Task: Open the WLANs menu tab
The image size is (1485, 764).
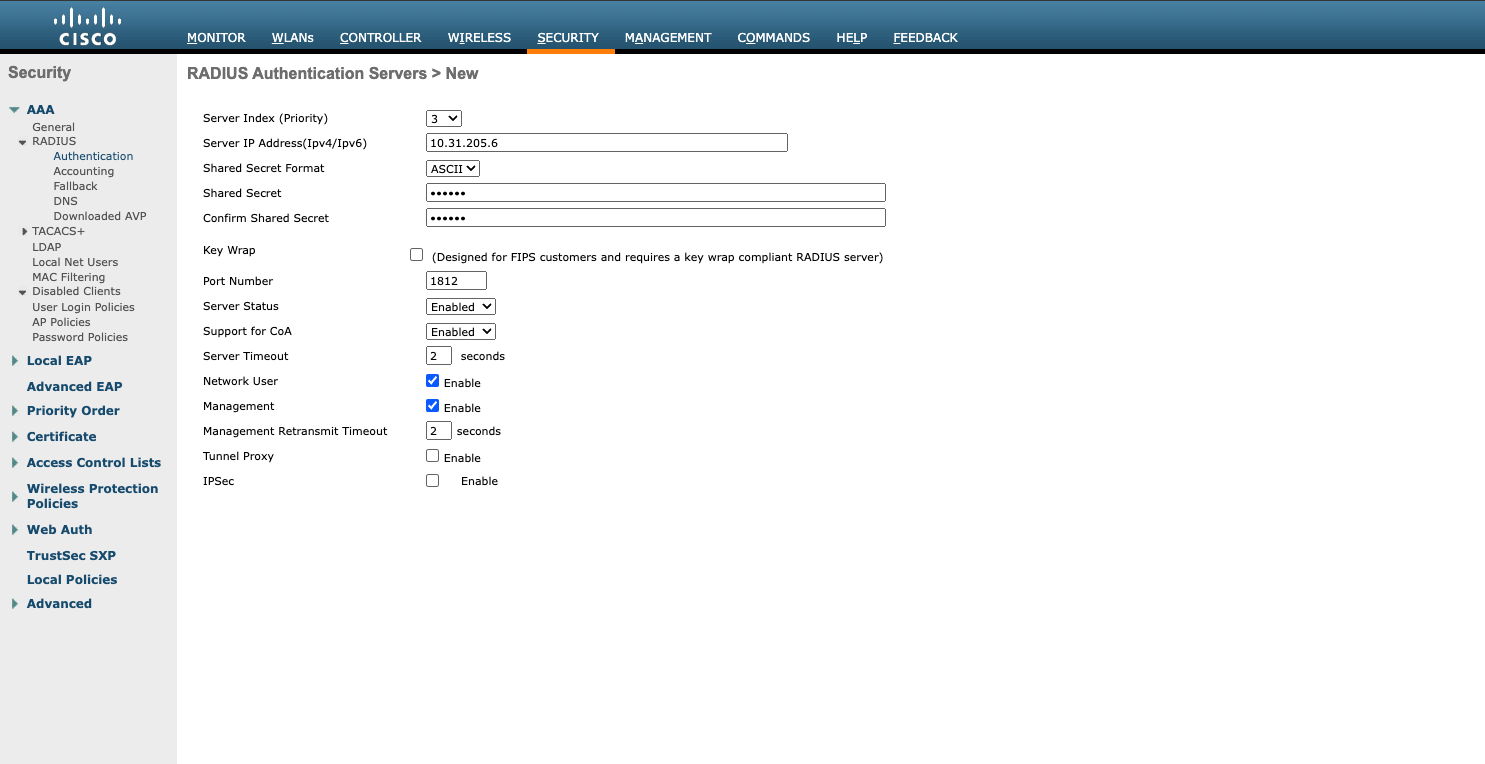Action: (x=292, y=38)
